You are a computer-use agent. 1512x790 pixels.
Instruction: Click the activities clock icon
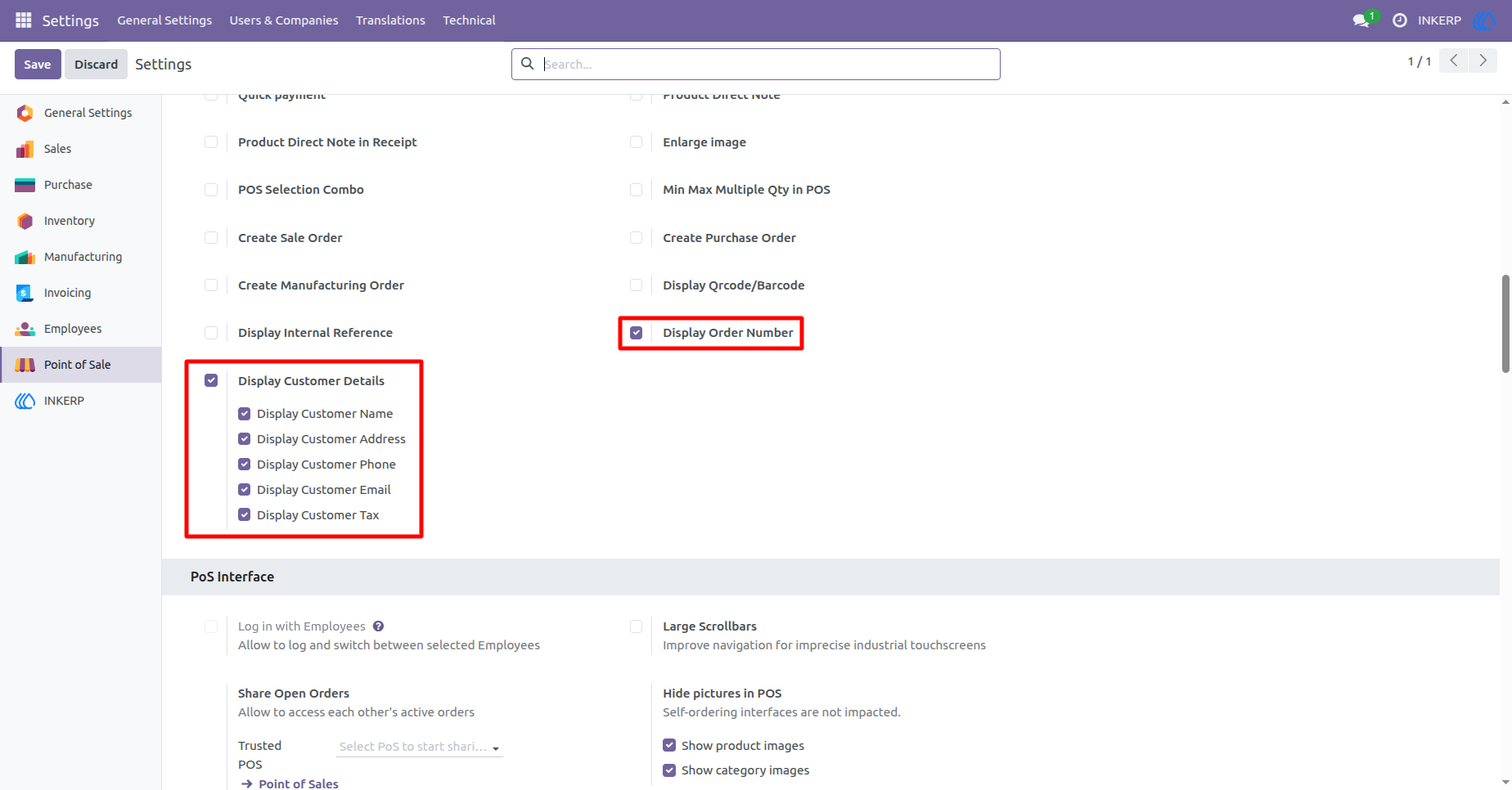click(1400, 20)
